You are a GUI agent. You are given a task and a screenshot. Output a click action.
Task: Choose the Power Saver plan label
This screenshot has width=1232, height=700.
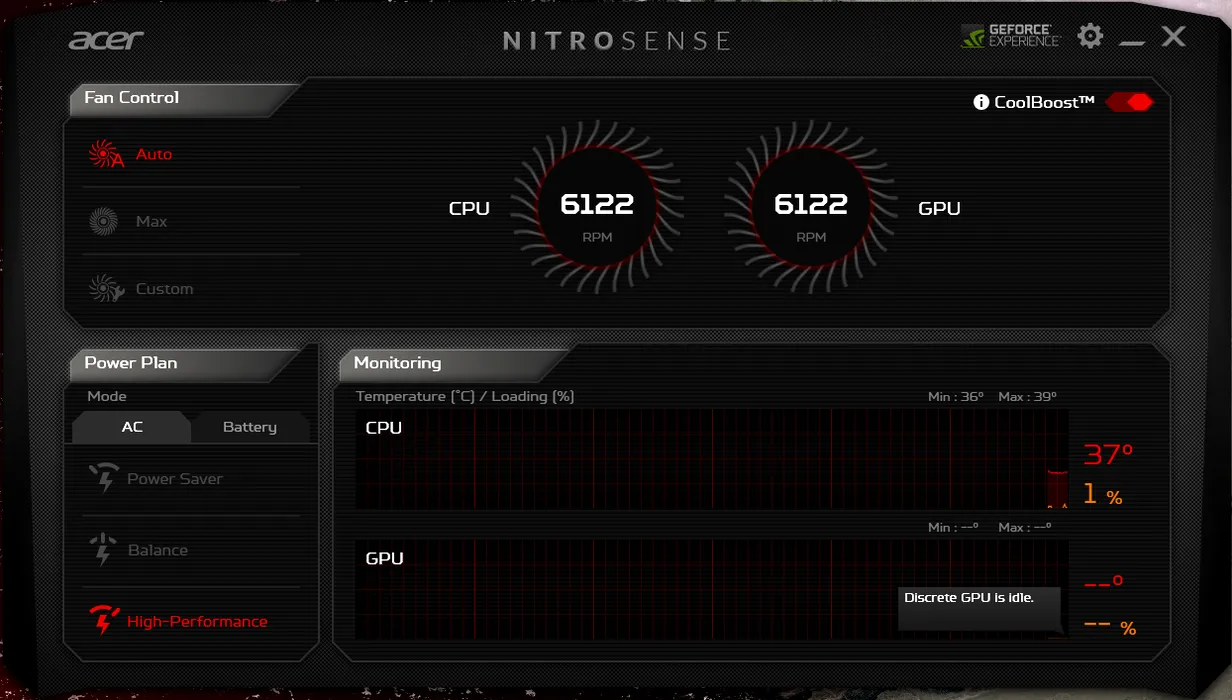175,479
